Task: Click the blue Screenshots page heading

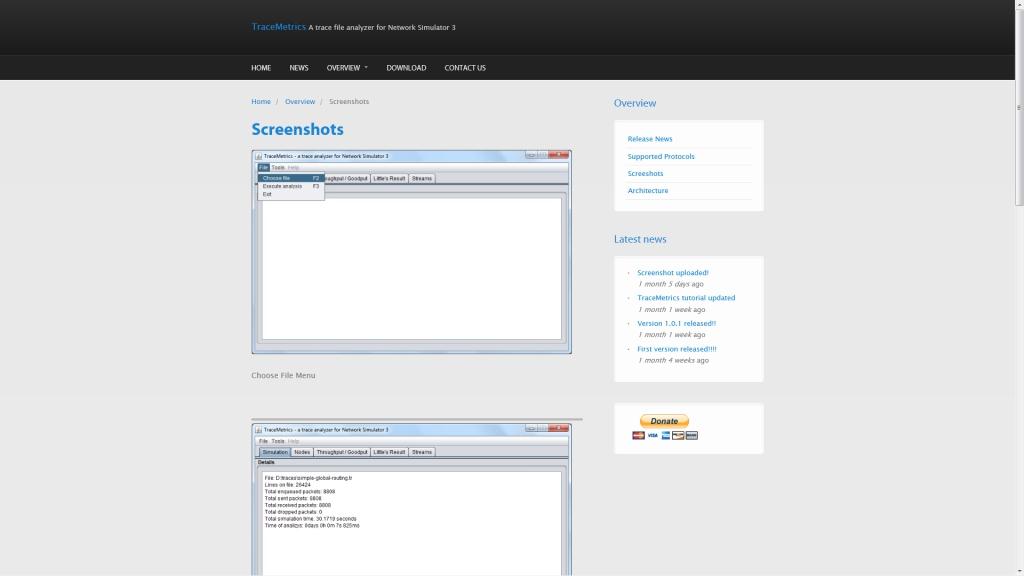Action: pos(297,129)
